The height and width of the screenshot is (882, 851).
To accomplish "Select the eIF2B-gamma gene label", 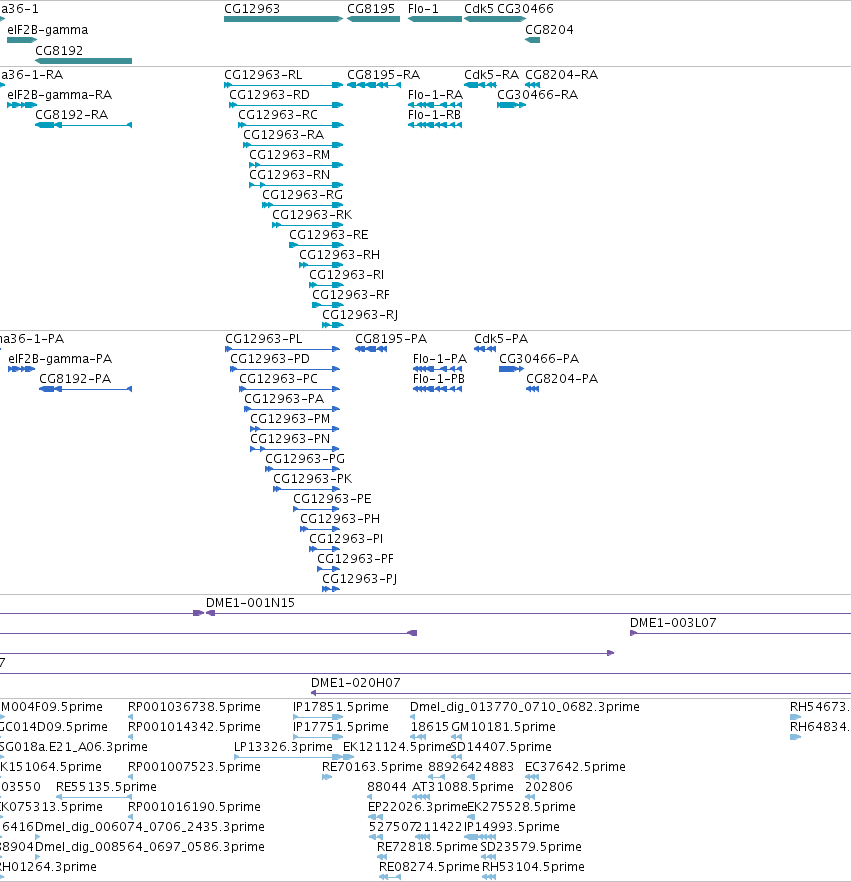I will (x=47, y=29).
